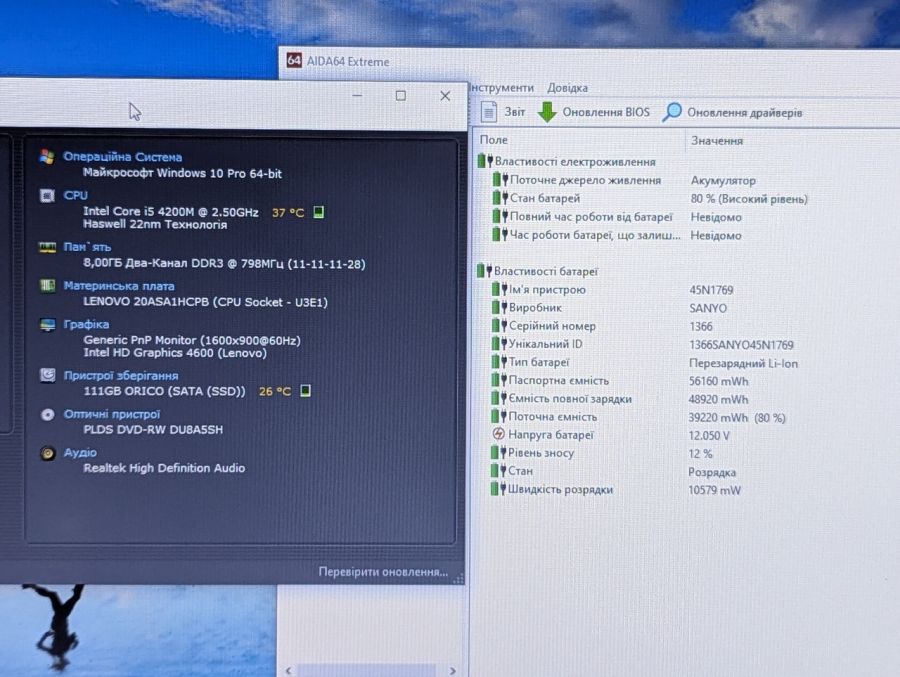
Task: Click the 111GB ORICO (SATA (SSD)) text
Action: (x=164, y=391)
